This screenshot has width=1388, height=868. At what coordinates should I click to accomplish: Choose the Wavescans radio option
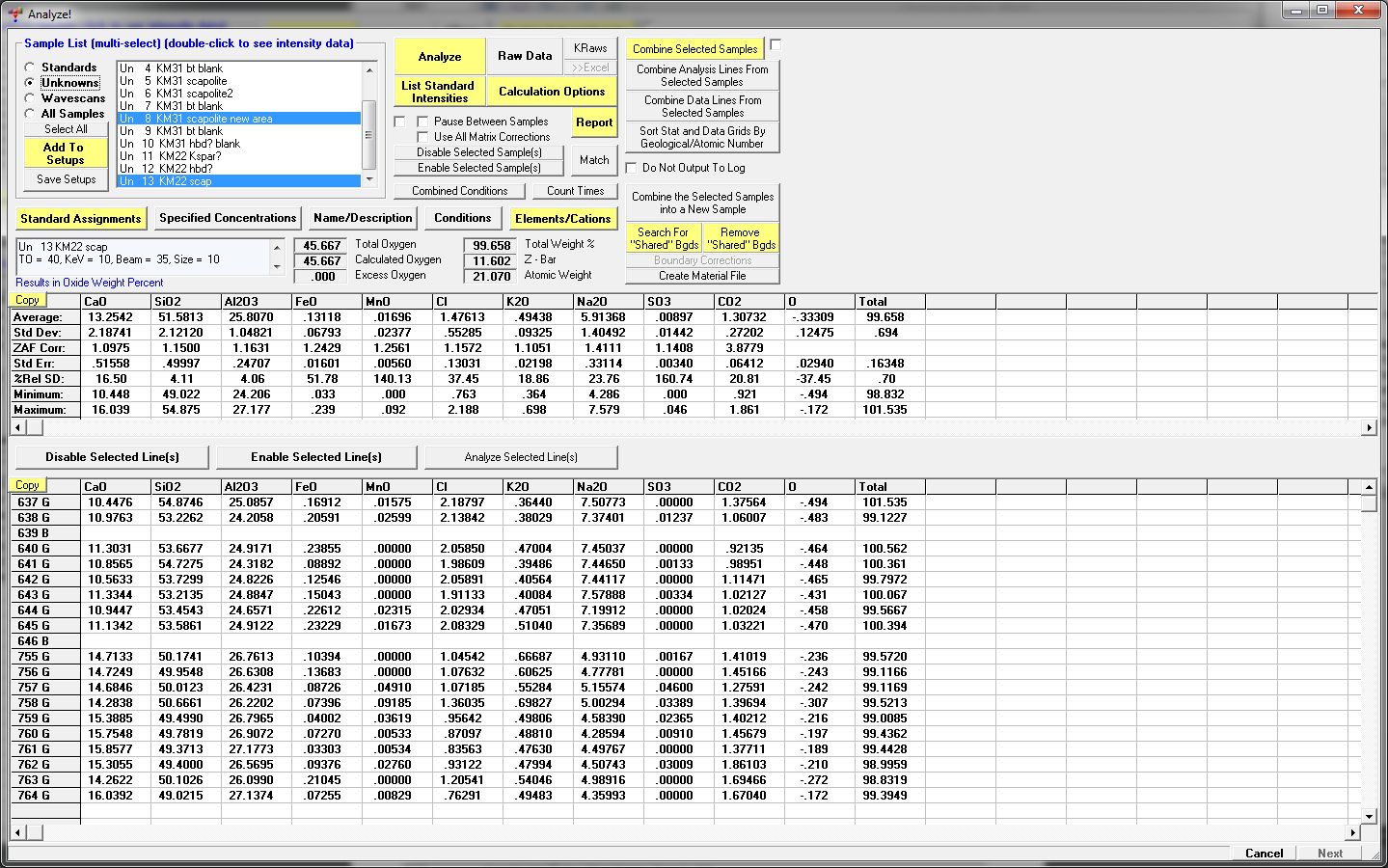click(x=30, y=98)
